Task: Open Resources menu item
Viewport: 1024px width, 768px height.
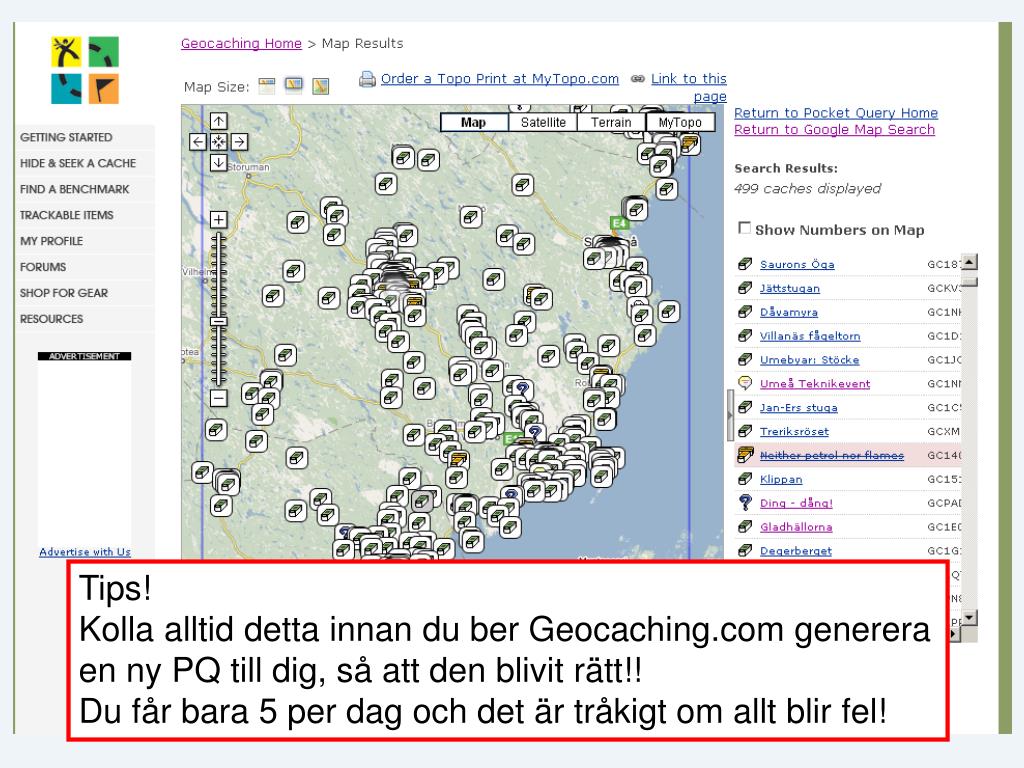Action: (52, 319)
